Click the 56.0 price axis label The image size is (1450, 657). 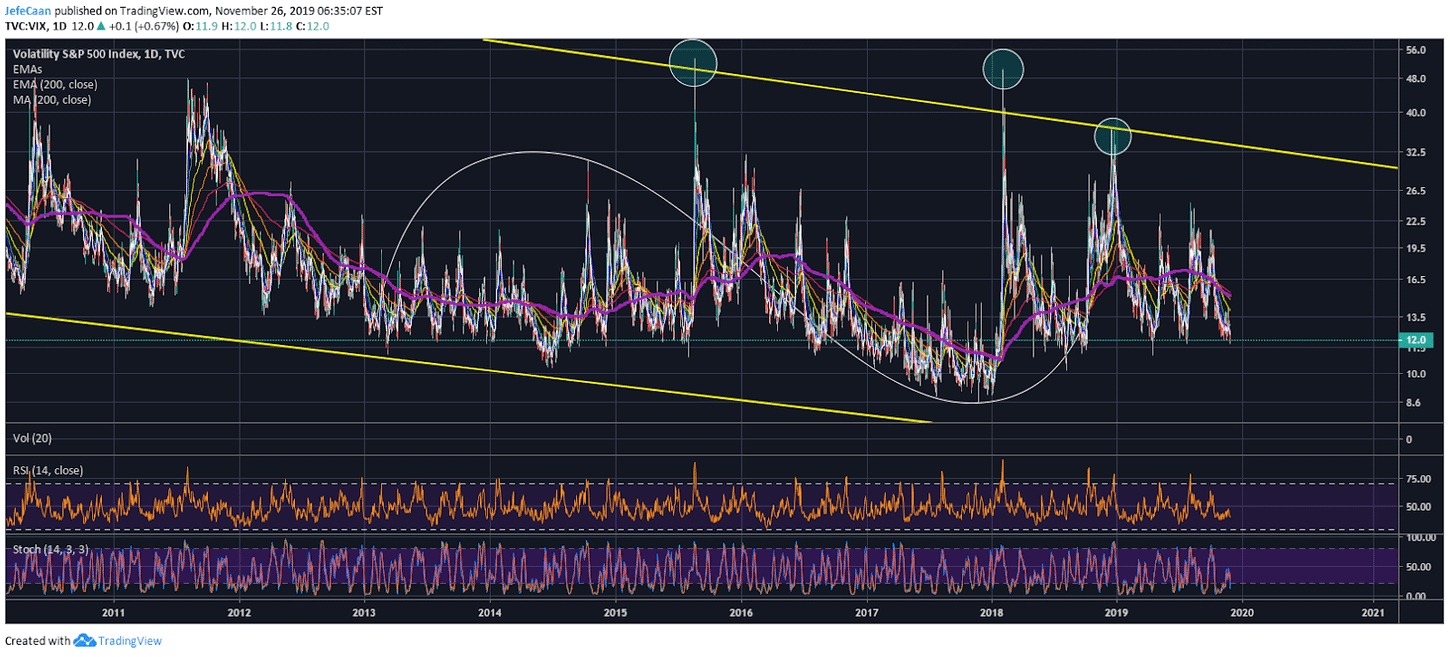(1415, 50)
